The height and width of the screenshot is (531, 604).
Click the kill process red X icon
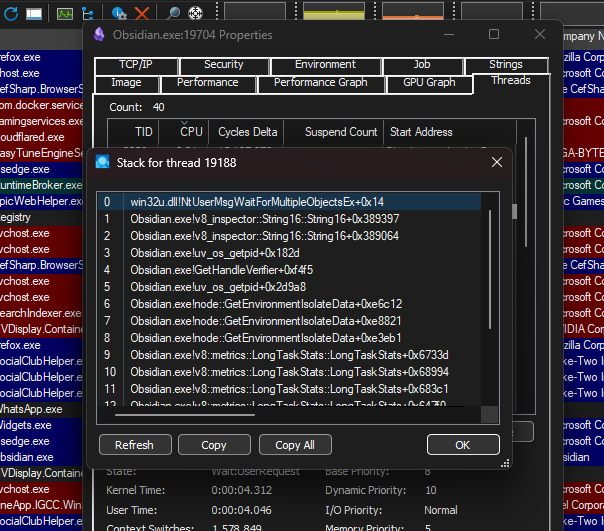pyautogui.click(x=142, y=13)
